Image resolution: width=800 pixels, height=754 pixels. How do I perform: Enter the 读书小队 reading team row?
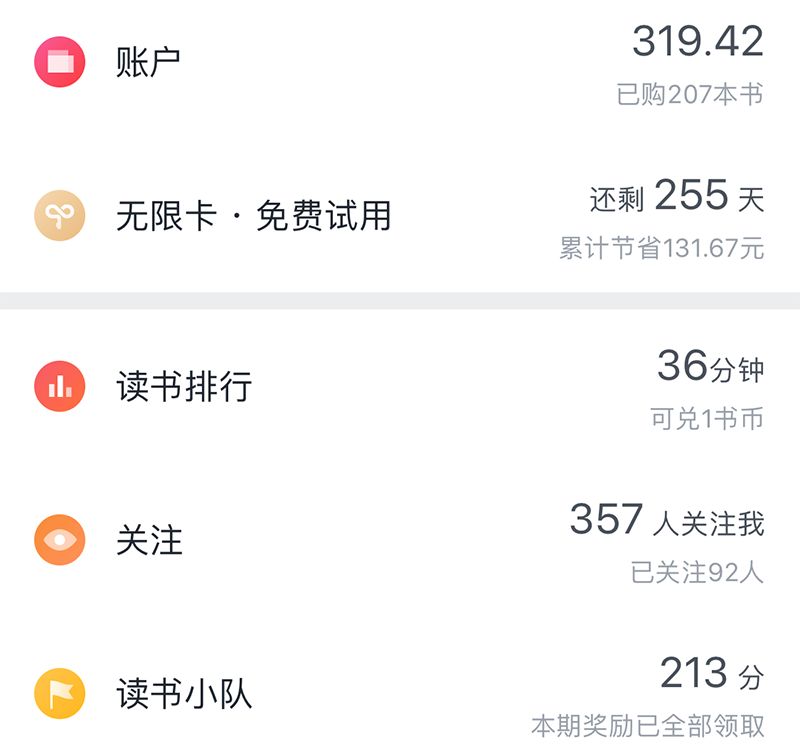tap(185, 692)
